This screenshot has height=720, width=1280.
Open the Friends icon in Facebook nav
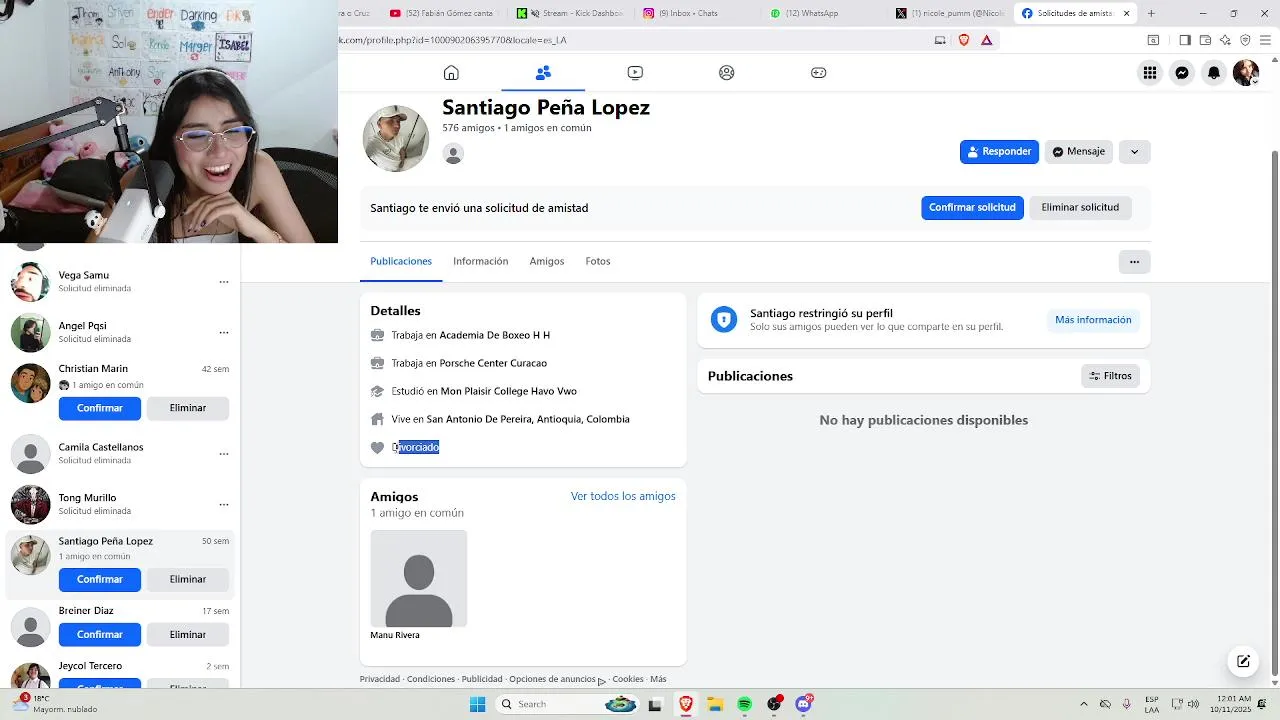pyautogui.click(x=543, y=72)
